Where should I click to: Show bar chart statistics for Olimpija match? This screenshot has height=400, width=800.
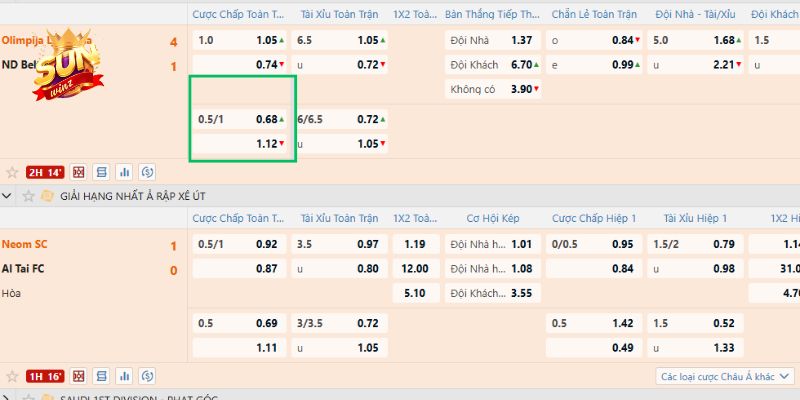[125, 171]
